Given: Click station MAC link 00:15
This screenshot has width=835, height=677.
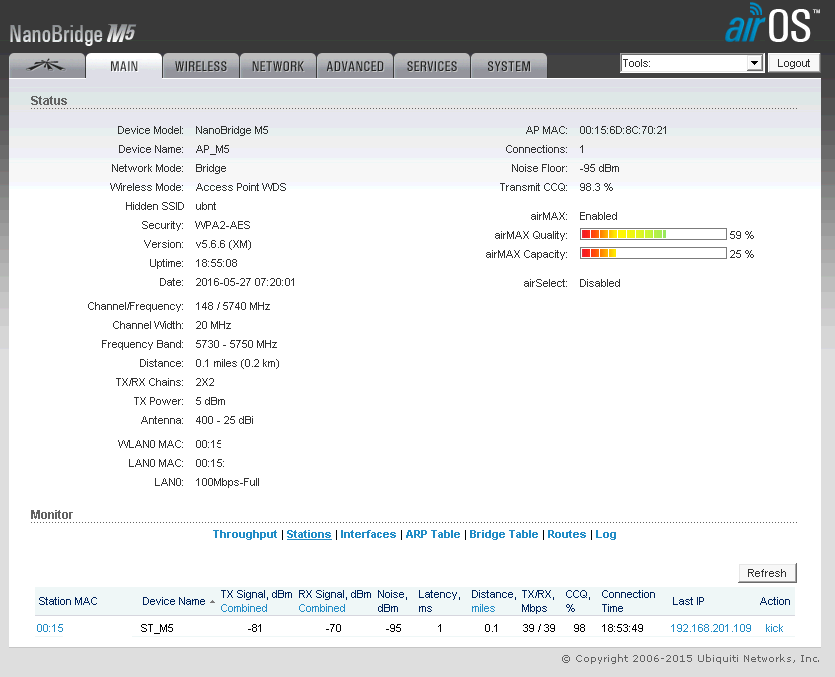Looking at the screenshot, I should pyautogui.click(x=50, y=629).
